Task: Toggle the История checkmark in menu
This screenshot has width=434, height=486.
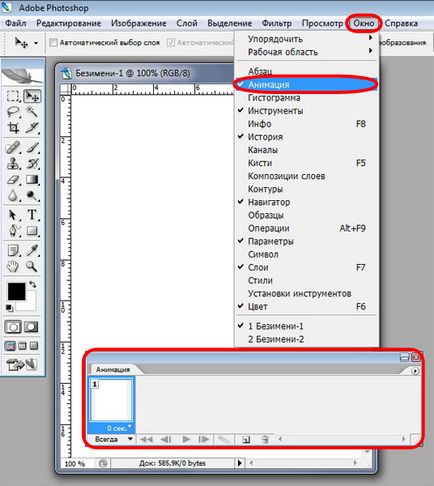Action: point(307,137)
